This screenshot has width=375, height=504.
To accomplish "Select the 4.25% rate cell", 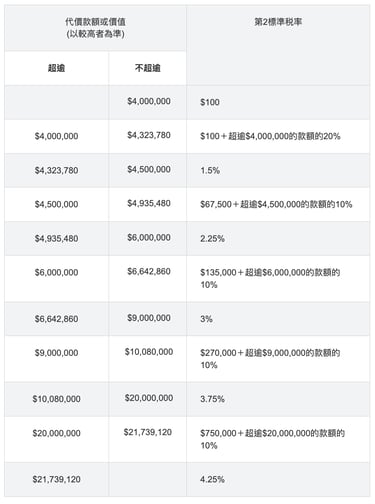I will [278, 480].
